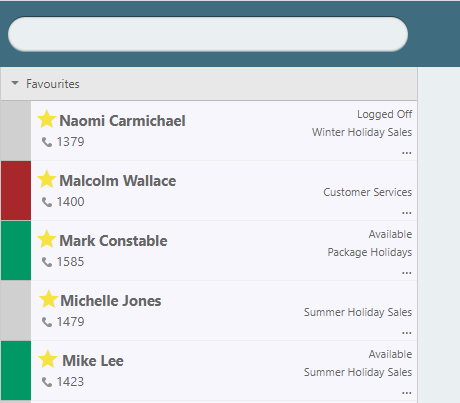
Task: Select Mike Lee contact name
Action: coord(93,361)
